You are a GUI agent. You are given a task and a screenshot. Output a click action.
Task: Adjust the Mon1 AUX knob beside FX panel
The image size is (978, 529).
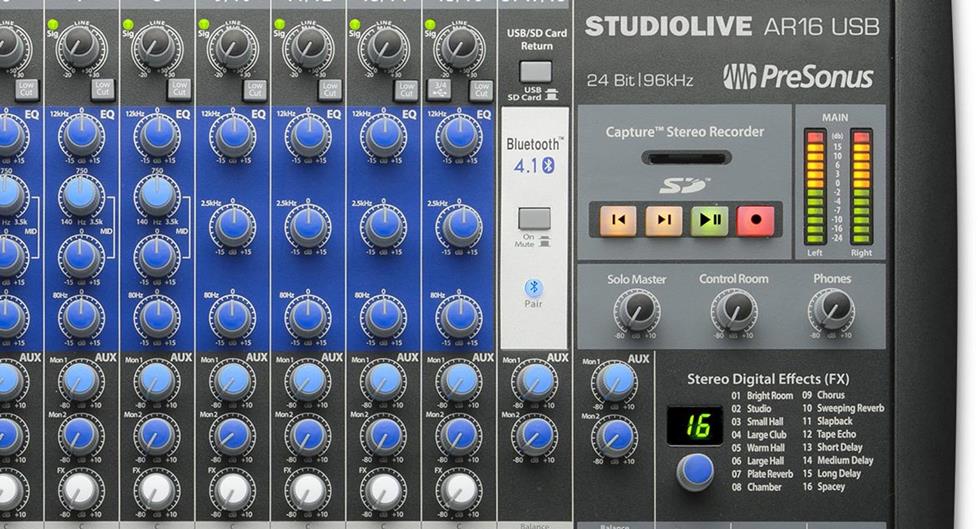(615, 381)
